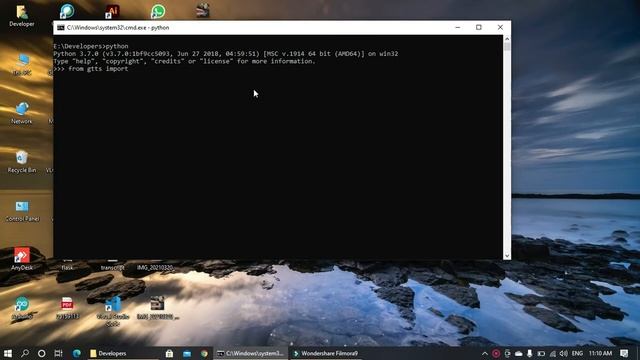The width and height of the screenshot is (640, 360).
Task: Launch the Arduino desktop shortcut
Action: [22, 308]
